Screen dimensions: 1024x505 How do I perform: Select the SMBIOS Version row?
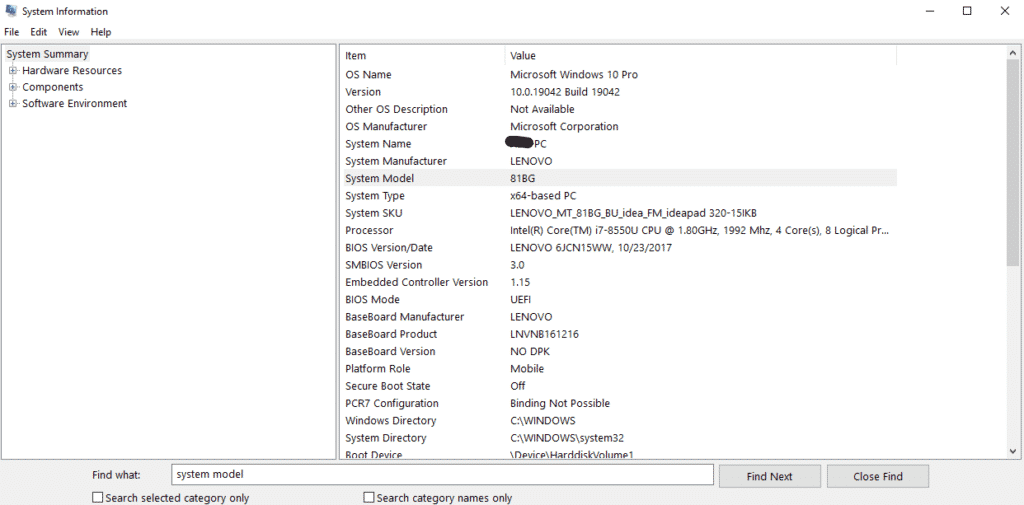pos(619,265)
